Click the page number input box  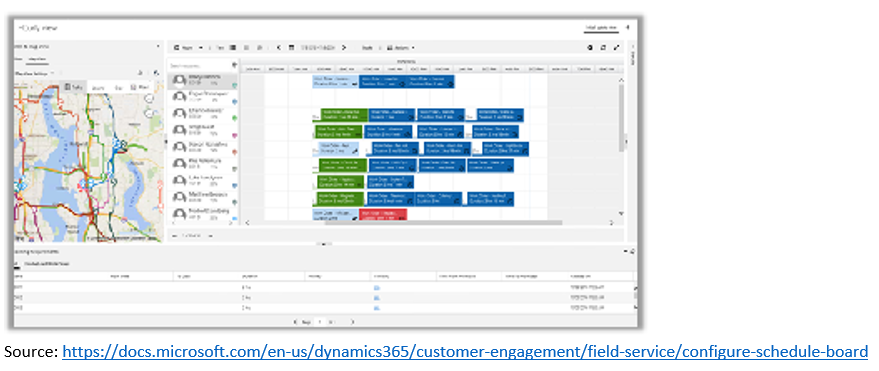pyautogui.click(x=321, y=322)
